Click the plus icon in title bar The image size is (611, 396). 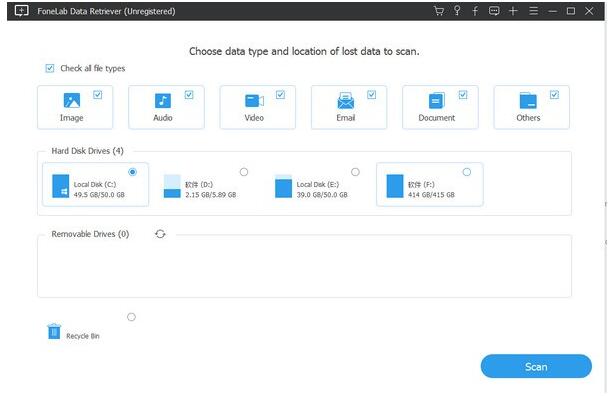pyautogui.click(x=513, y=11)
